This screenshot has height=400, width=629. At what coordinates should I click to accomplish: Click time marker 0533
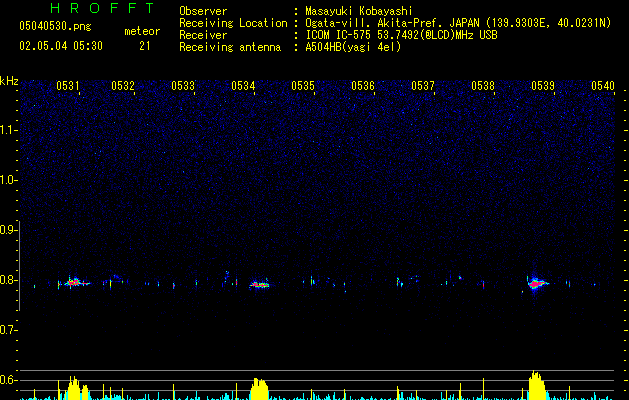pyautogui.click(x=183, y=86)
